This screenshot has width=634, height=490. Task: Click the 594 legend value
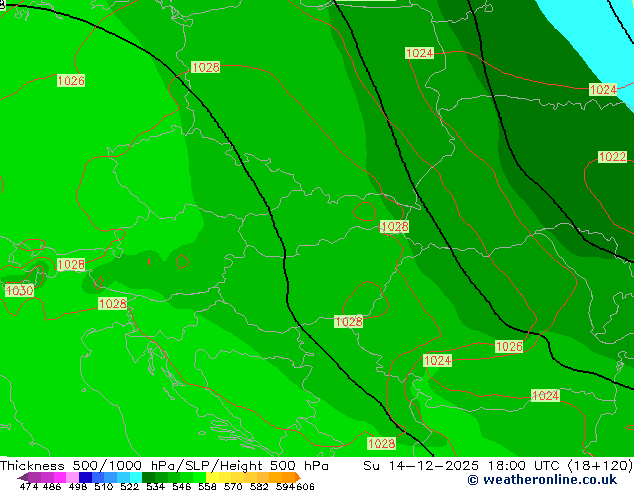tap(285, 486)
